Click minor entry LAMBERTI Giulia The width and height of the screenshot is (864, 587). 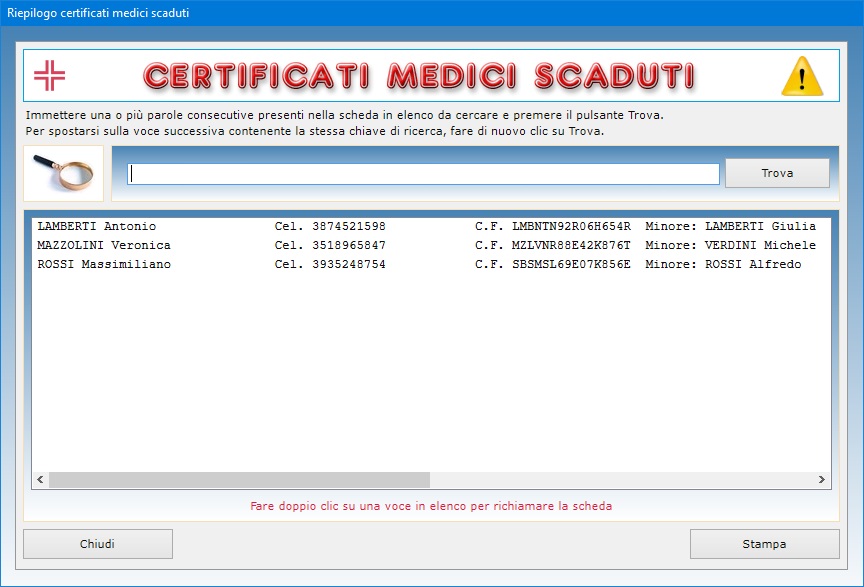(x=760, y=226)
